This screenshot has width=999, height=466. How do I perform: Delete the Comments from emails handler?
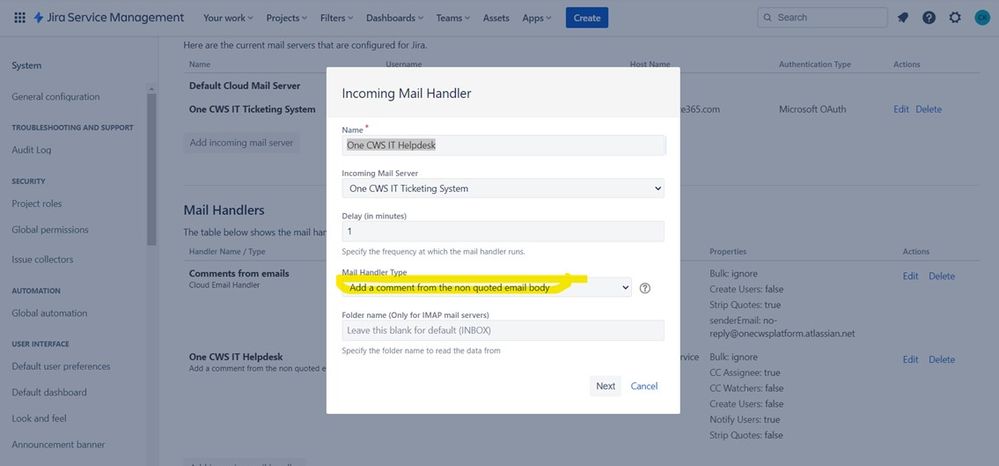[942, 276]
